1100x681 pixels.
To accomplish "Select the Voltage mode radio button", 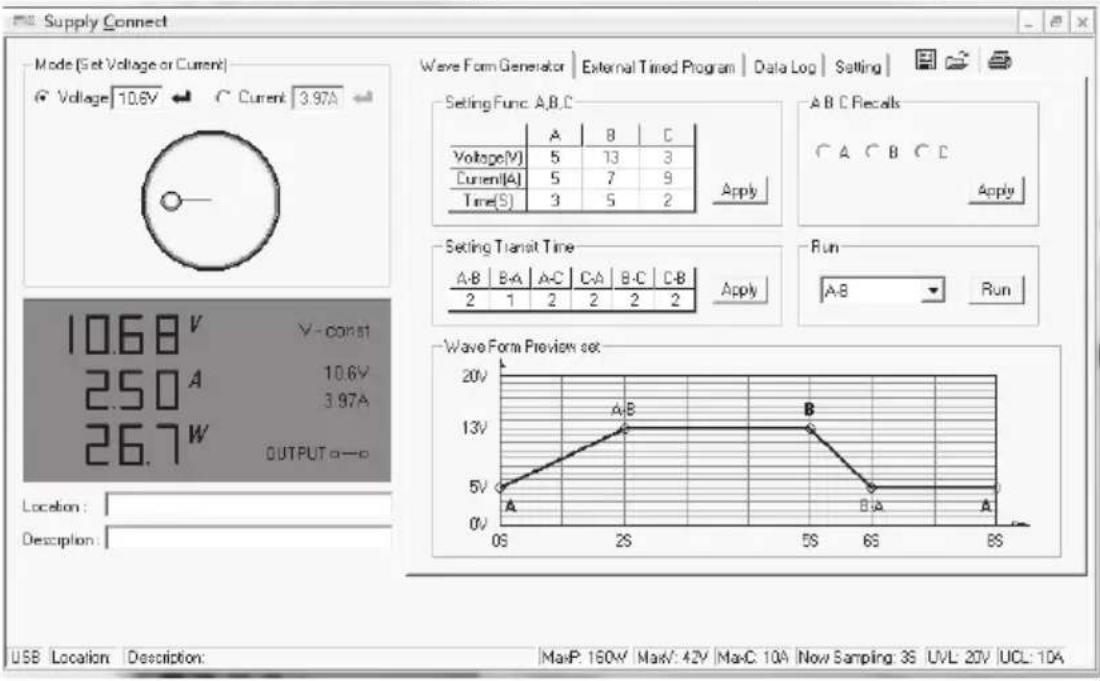I will tap(41, 97).
